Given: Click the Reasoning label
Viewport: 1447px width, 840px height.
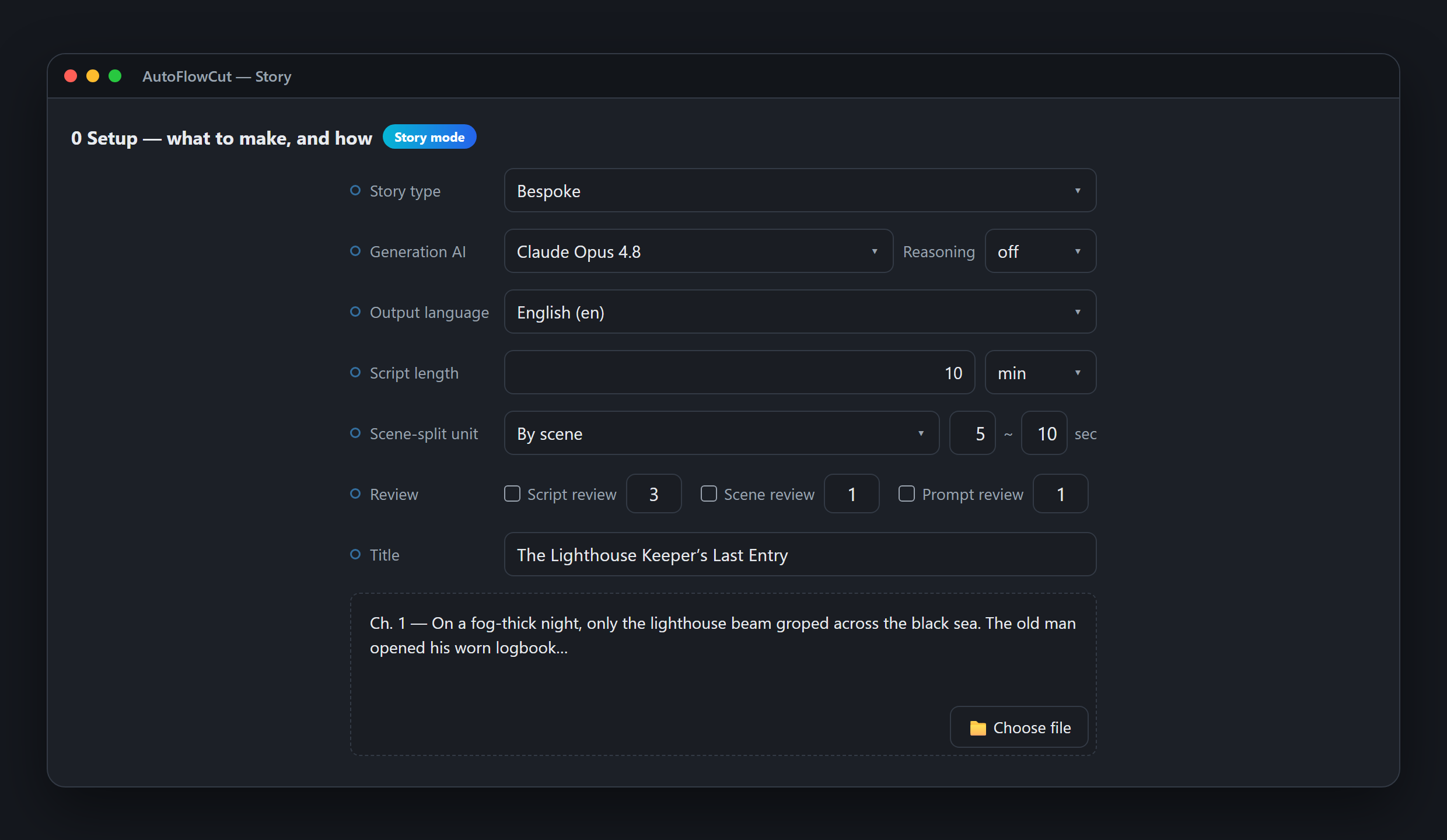Looking at the screenshot, I should point(939,251).
